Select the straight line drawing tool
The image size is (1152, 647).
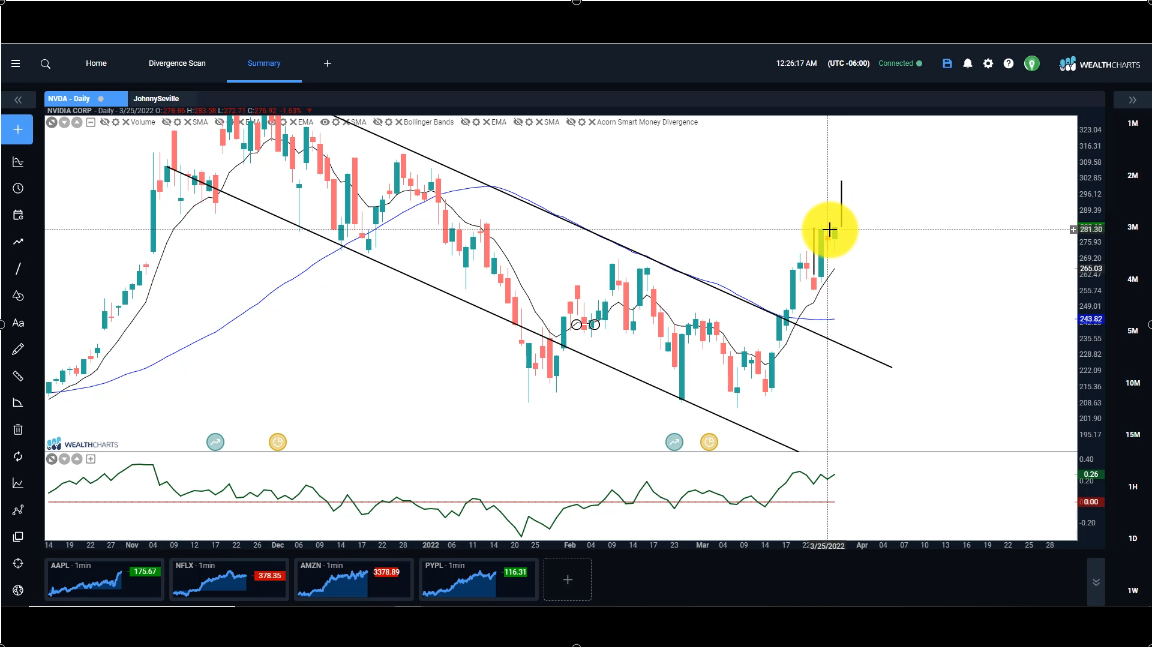pyautogui.click(x=18, y=269)
